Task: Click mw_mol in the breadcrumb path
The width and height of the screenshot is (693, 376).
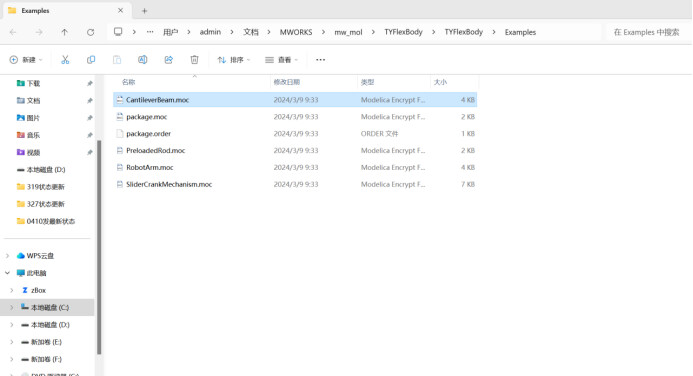Action: tap(348, 32)
